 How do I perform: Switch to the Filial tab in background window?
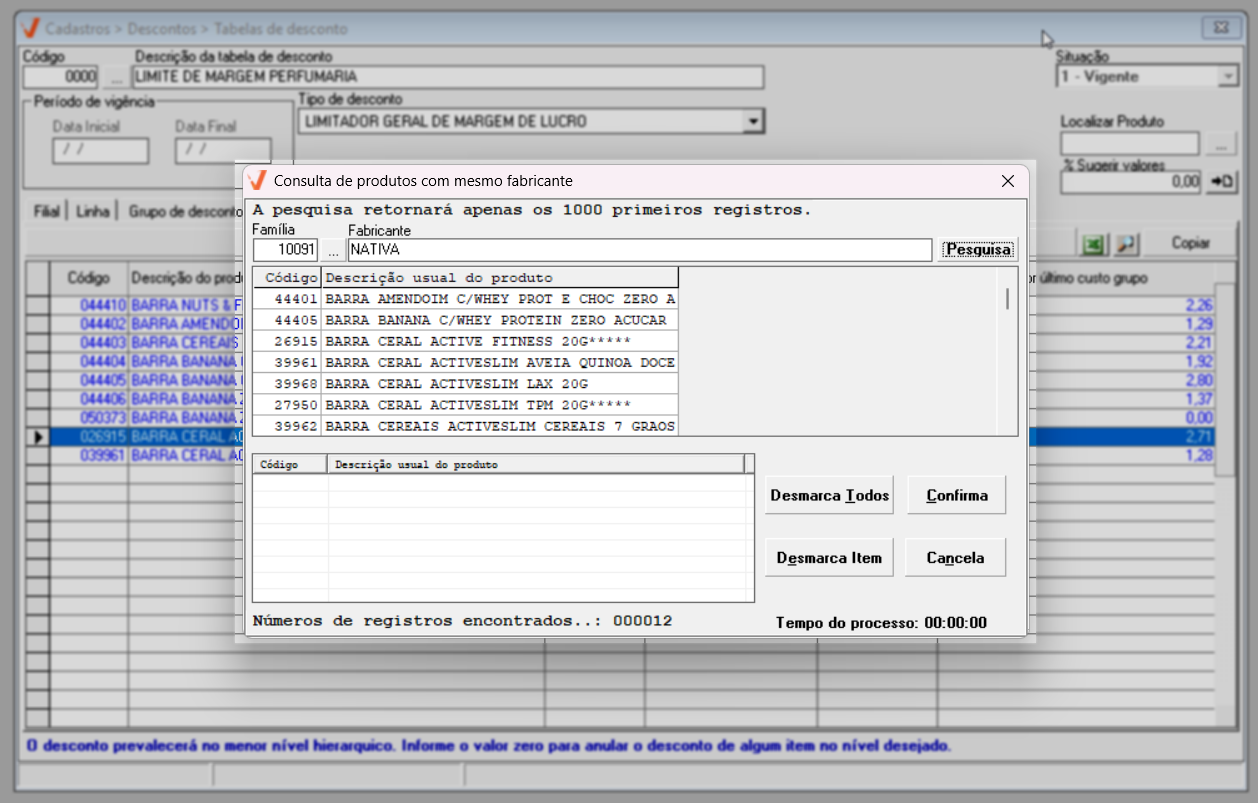tap(47, 212)
